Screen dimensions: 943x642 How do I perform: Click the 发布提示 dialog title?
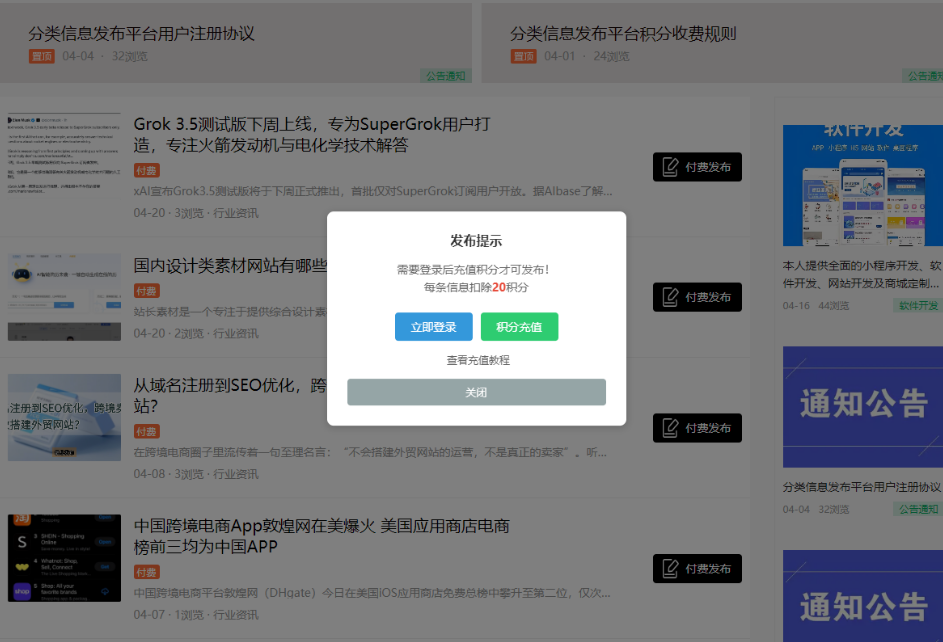pos(476,241)
